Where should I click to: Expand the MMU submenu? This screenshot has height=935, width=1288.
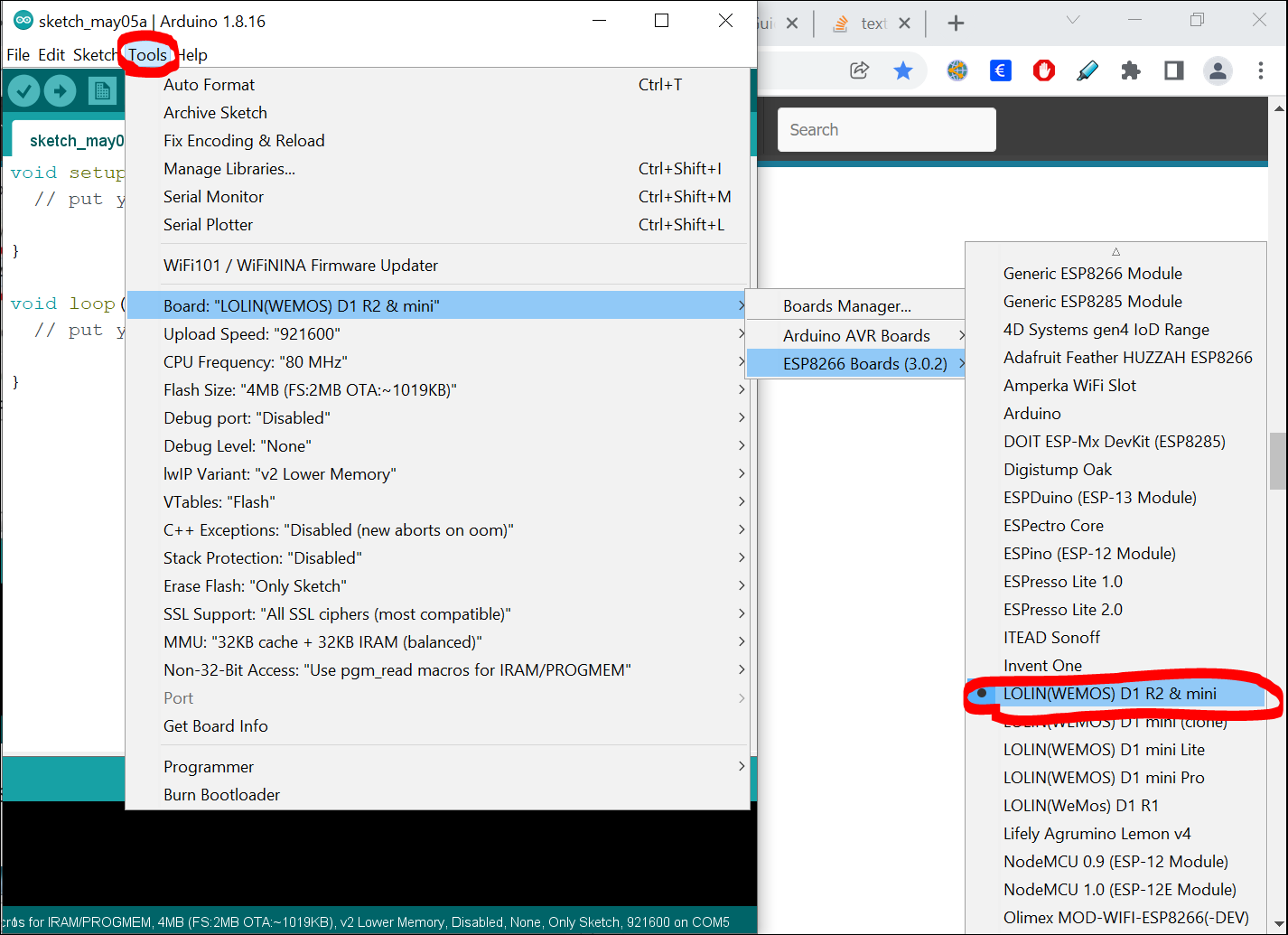tap(437, 641)
